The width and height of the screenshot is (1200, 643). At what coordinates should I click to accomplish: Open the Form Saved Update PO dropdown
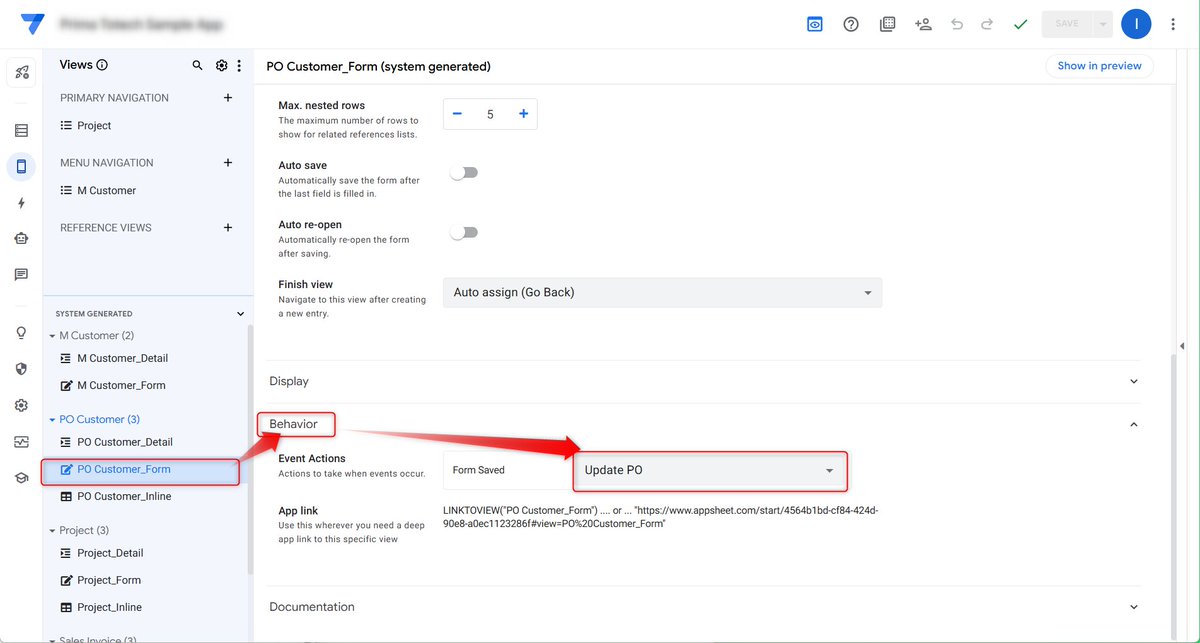(x=710, y=471)
